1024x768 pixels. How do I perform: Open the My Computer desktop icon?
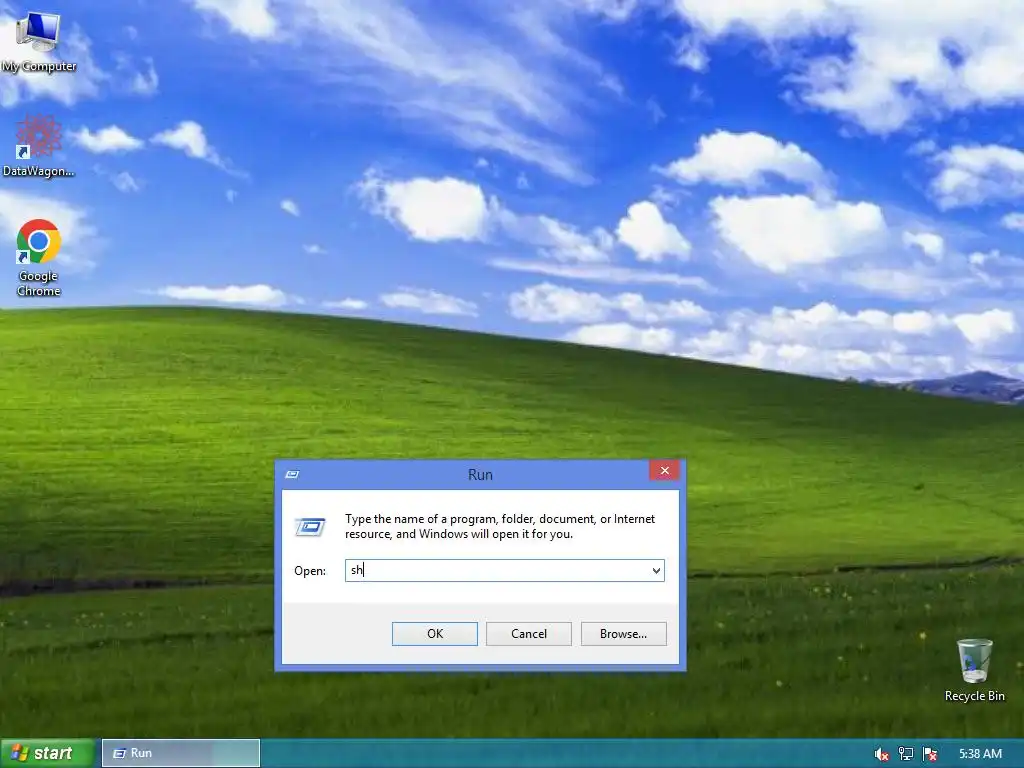(x=39, y=42)
